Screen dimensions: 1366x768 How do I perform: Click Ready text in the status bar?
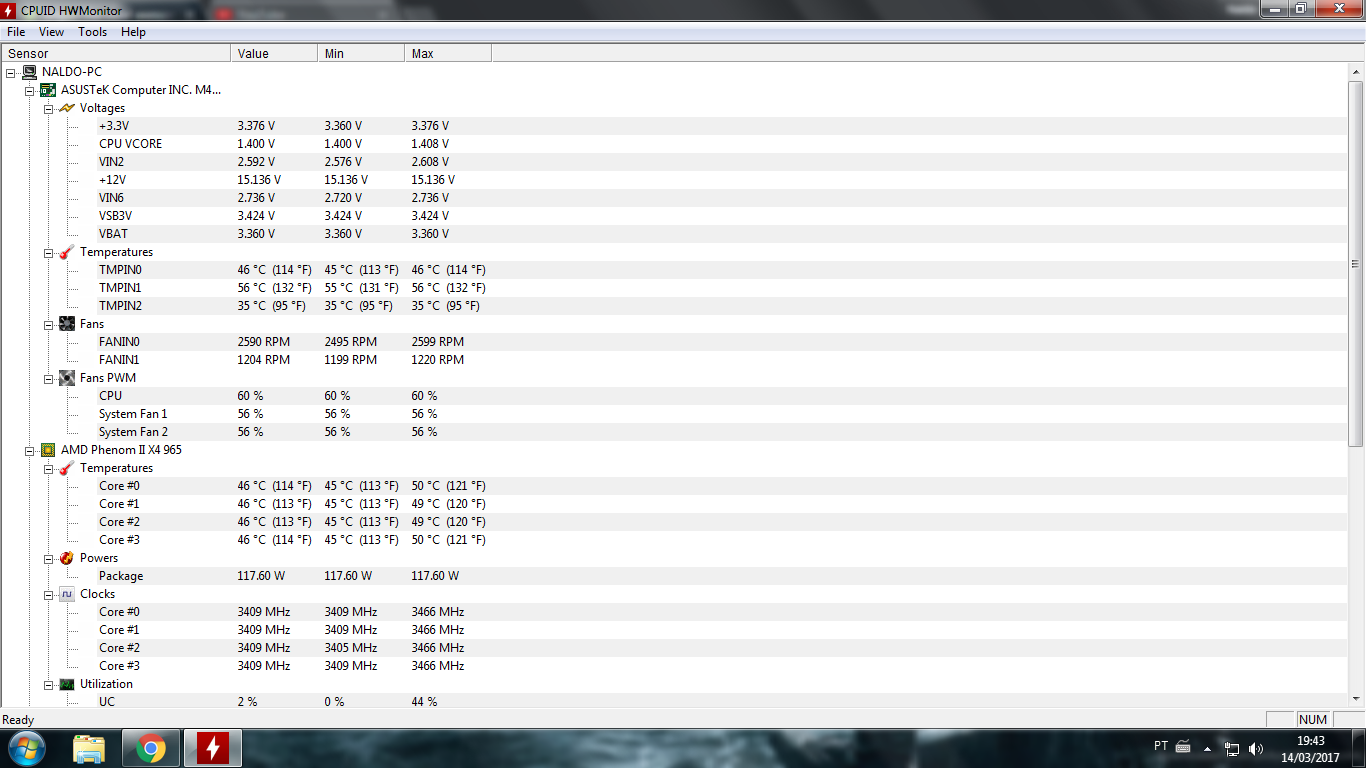(x=18, y=720)
